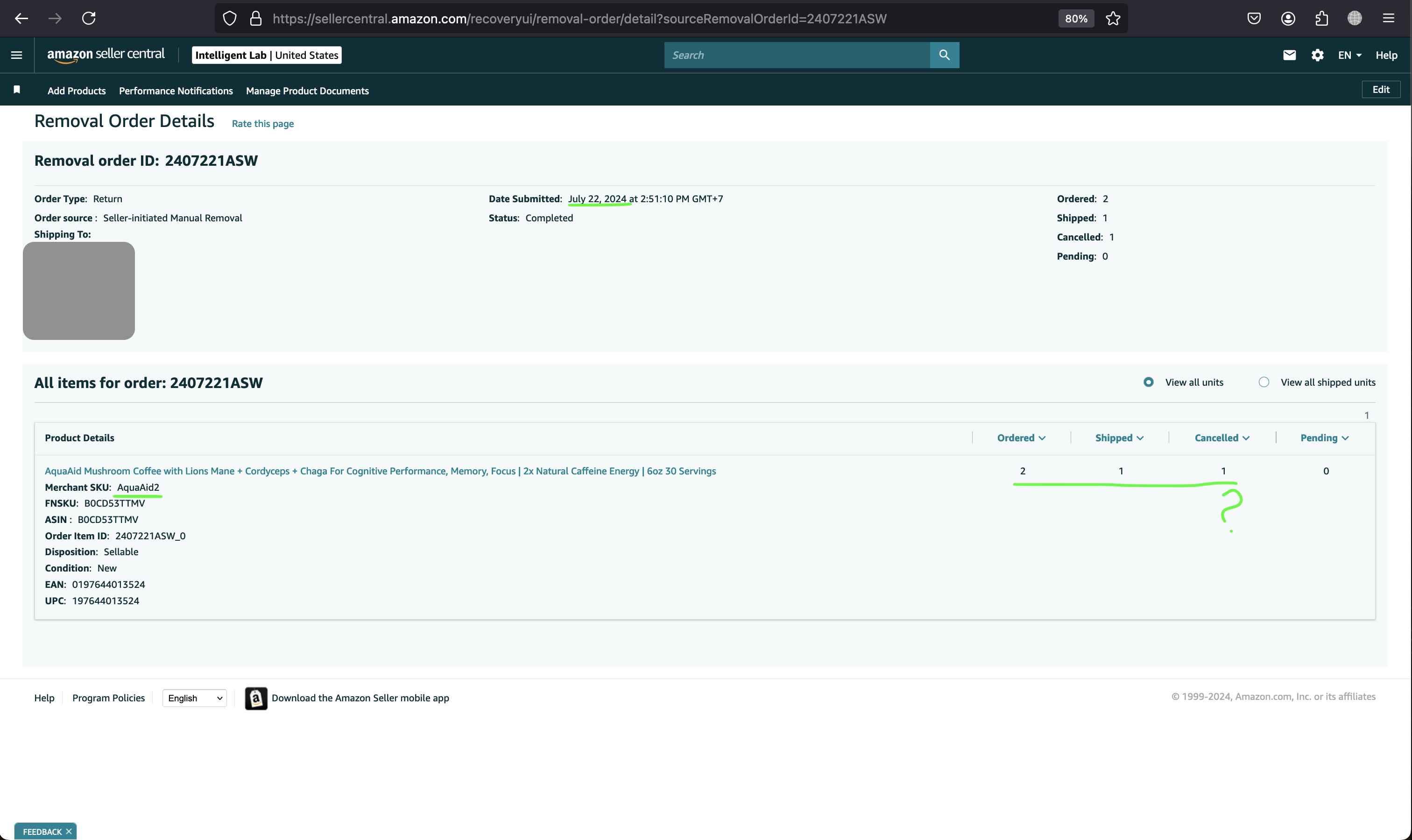Click the magnifier search button
The width and height of the screenshot is (1412, 840).
coord(944,55)
